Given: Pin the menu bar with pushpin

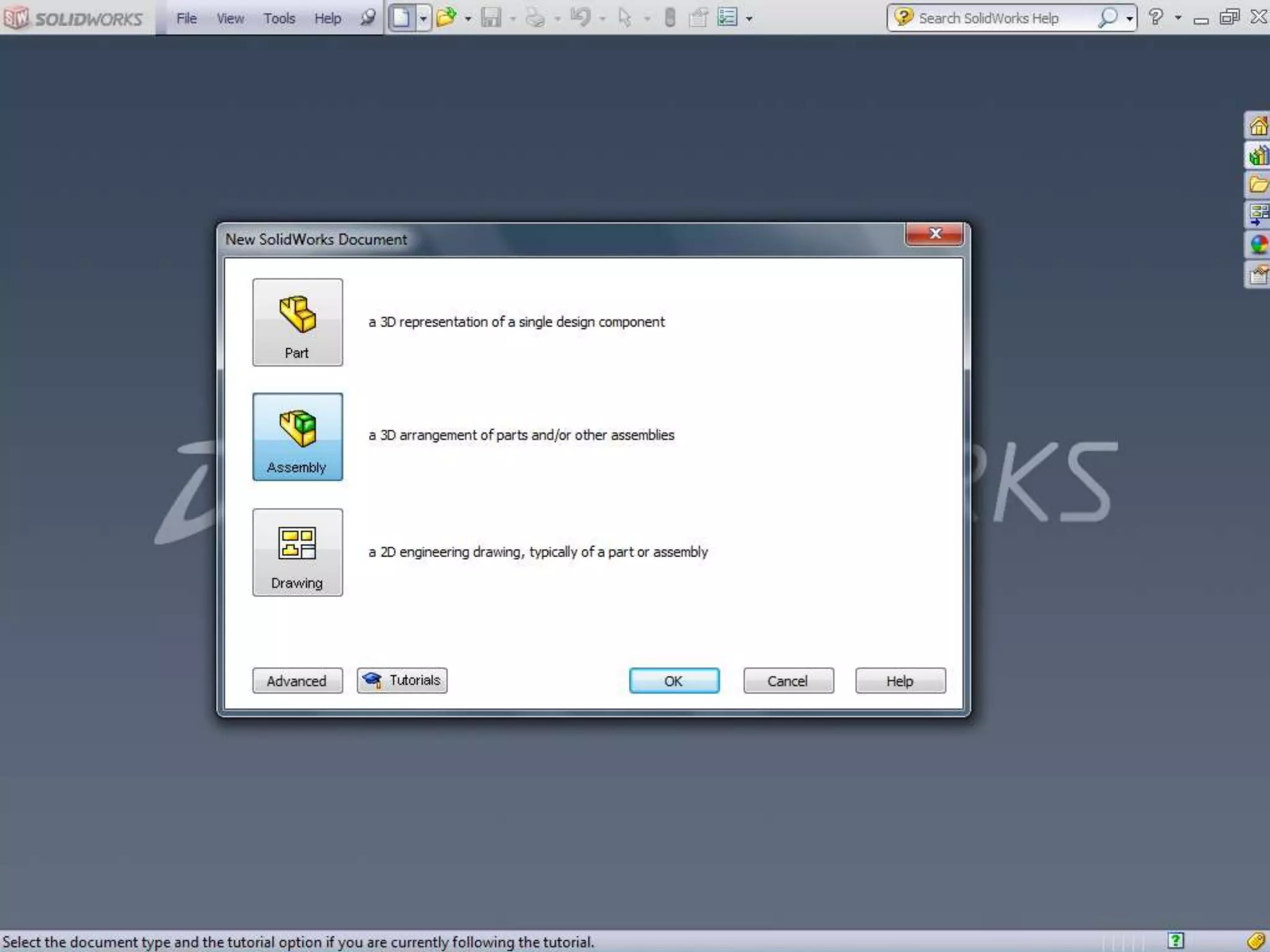Looking at the screenshot, I should point(368,17).
